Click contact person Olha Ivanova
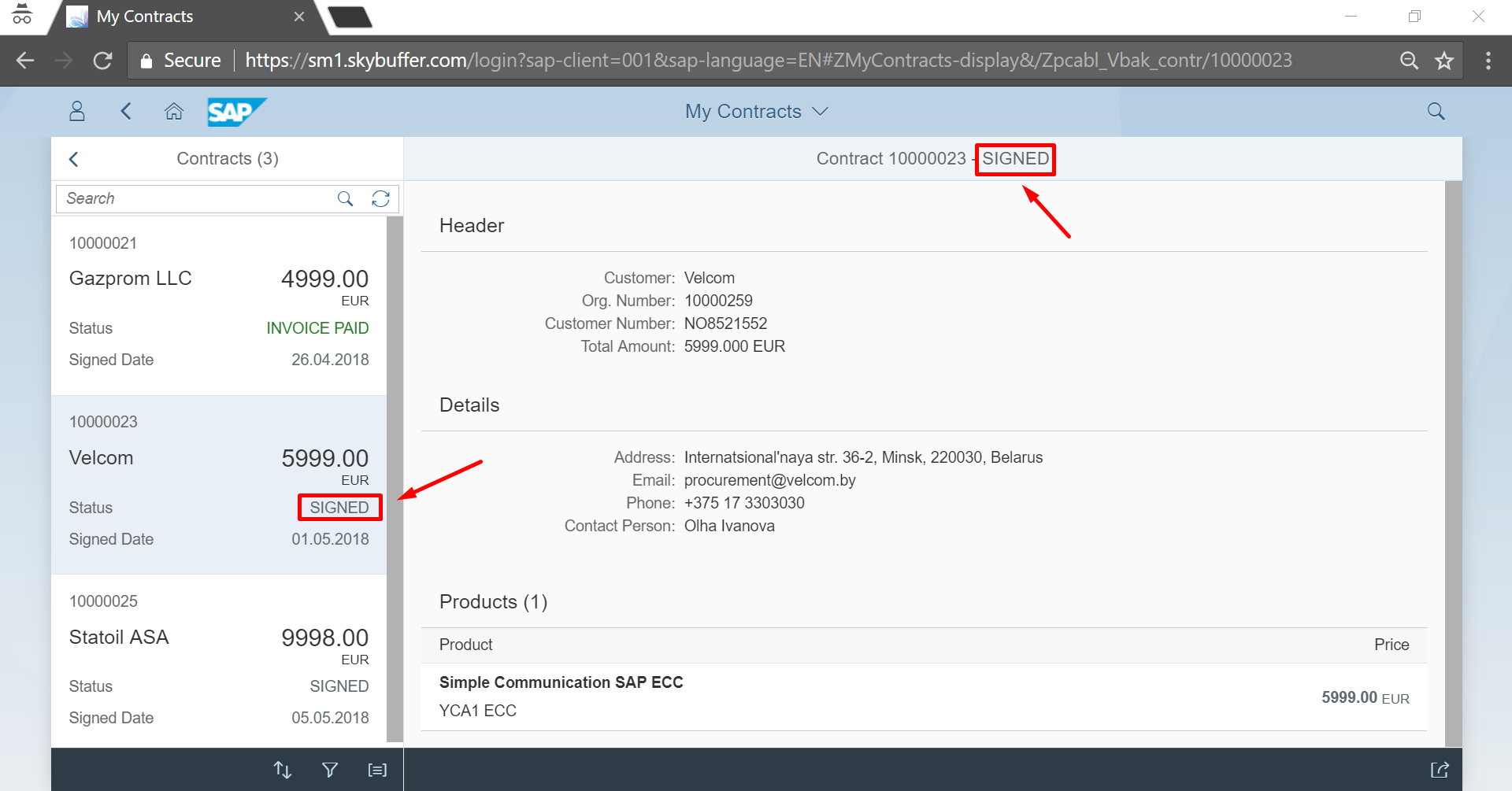 [x=729, y=526]
